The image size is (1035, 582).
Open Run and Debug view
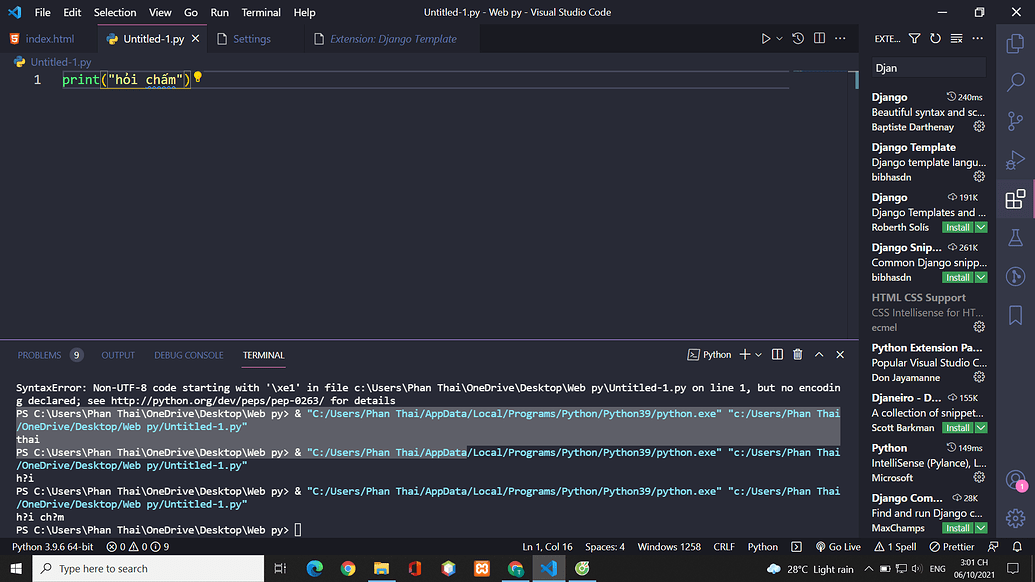pos(1015,160)
